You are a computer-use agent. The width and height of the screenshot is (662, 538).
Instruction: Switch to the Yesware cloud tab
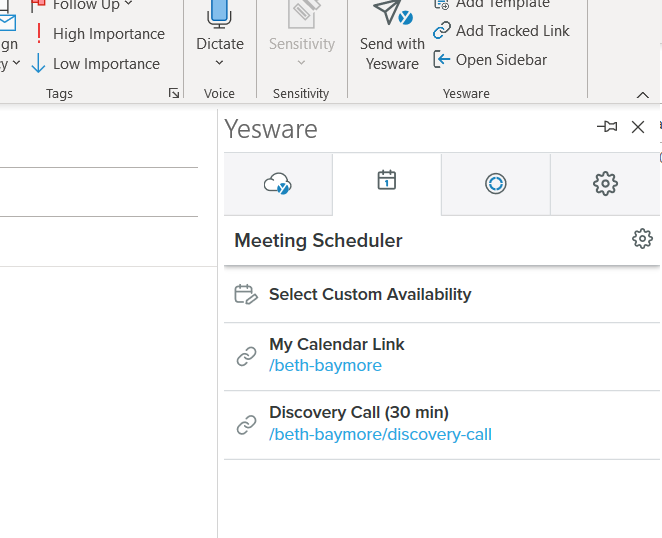pos(278,184)
